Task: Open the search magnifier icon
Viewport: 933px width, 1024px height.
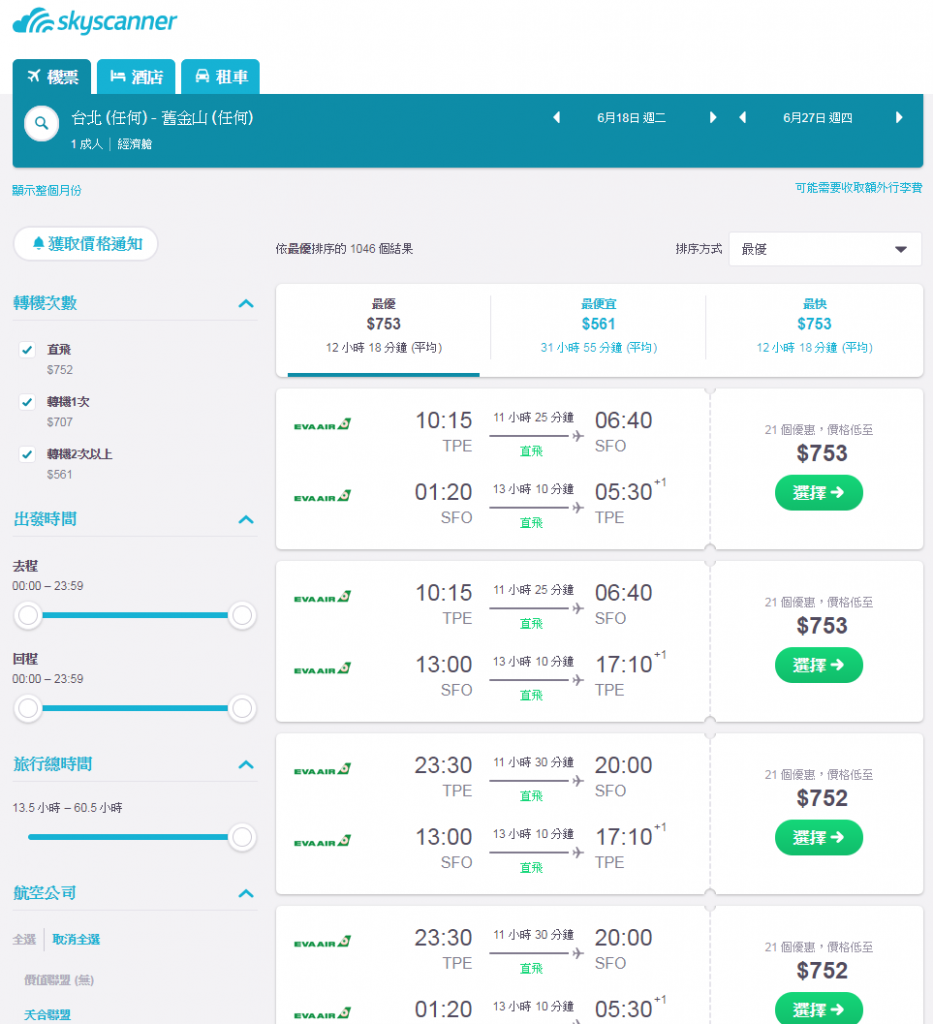Action: (x=41, y=123)
